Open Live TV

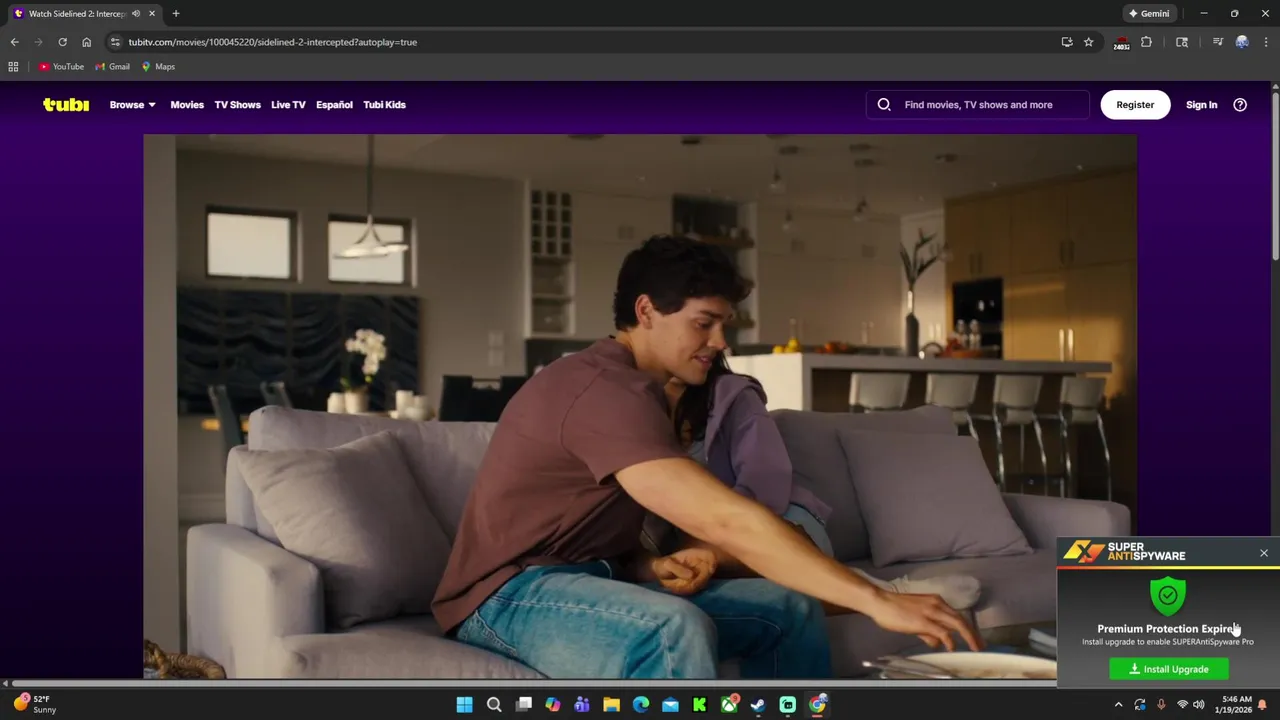pyautogui.click(x=288, y=104)
